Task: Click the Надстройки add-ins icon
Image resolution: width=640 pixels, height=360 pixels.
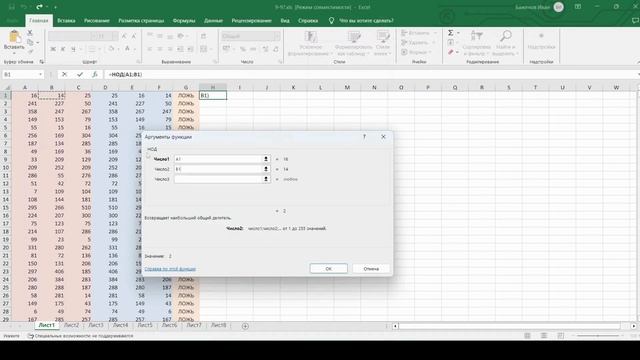Action: (x=541, y=36)
